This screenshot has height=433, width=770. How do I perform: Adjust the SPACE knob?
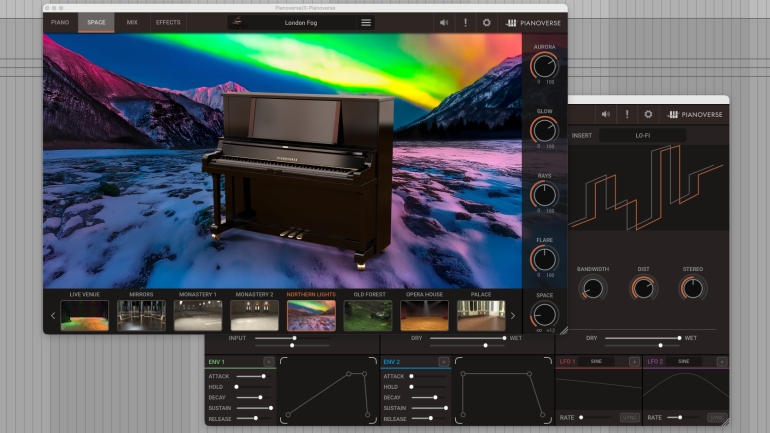(x=544, y=314)
